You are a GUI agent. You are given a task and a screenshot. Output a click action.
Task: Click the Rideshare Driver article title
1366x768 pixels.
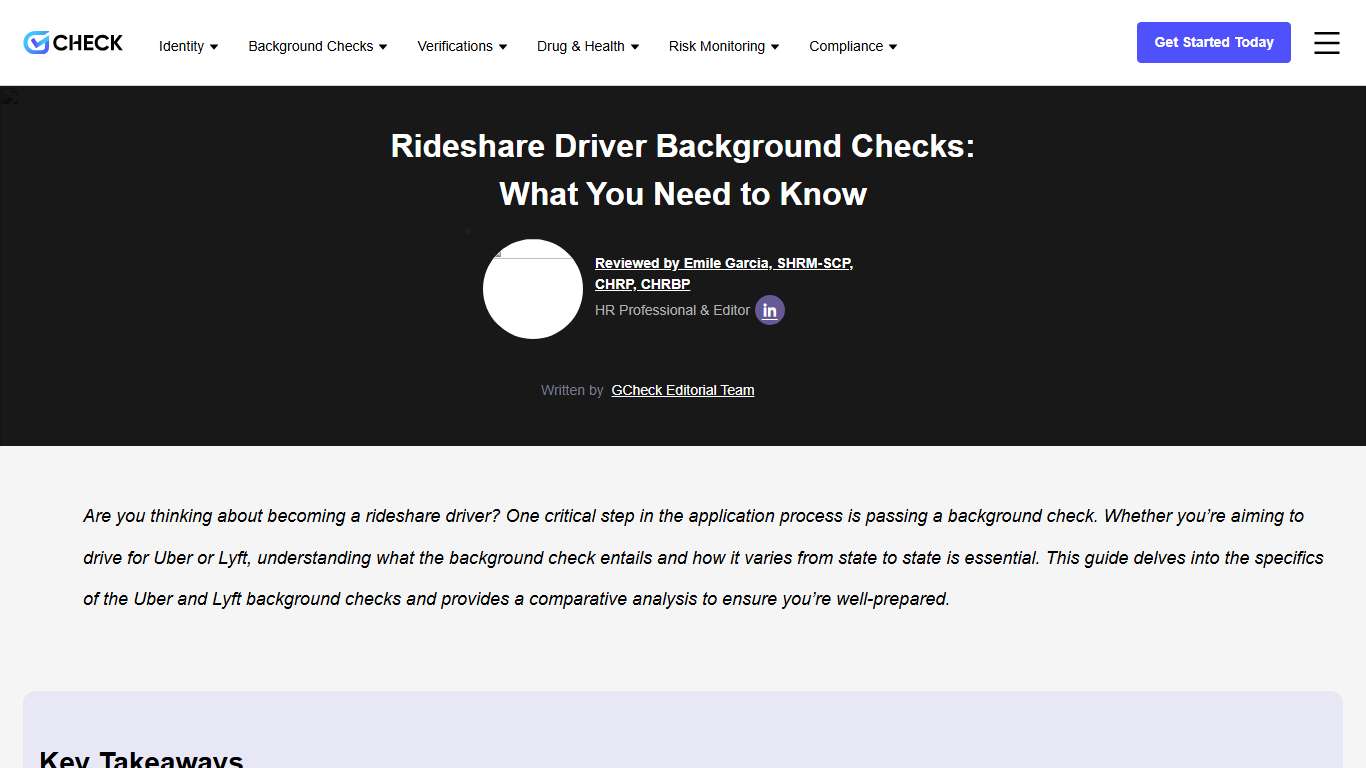pos(683,170)
